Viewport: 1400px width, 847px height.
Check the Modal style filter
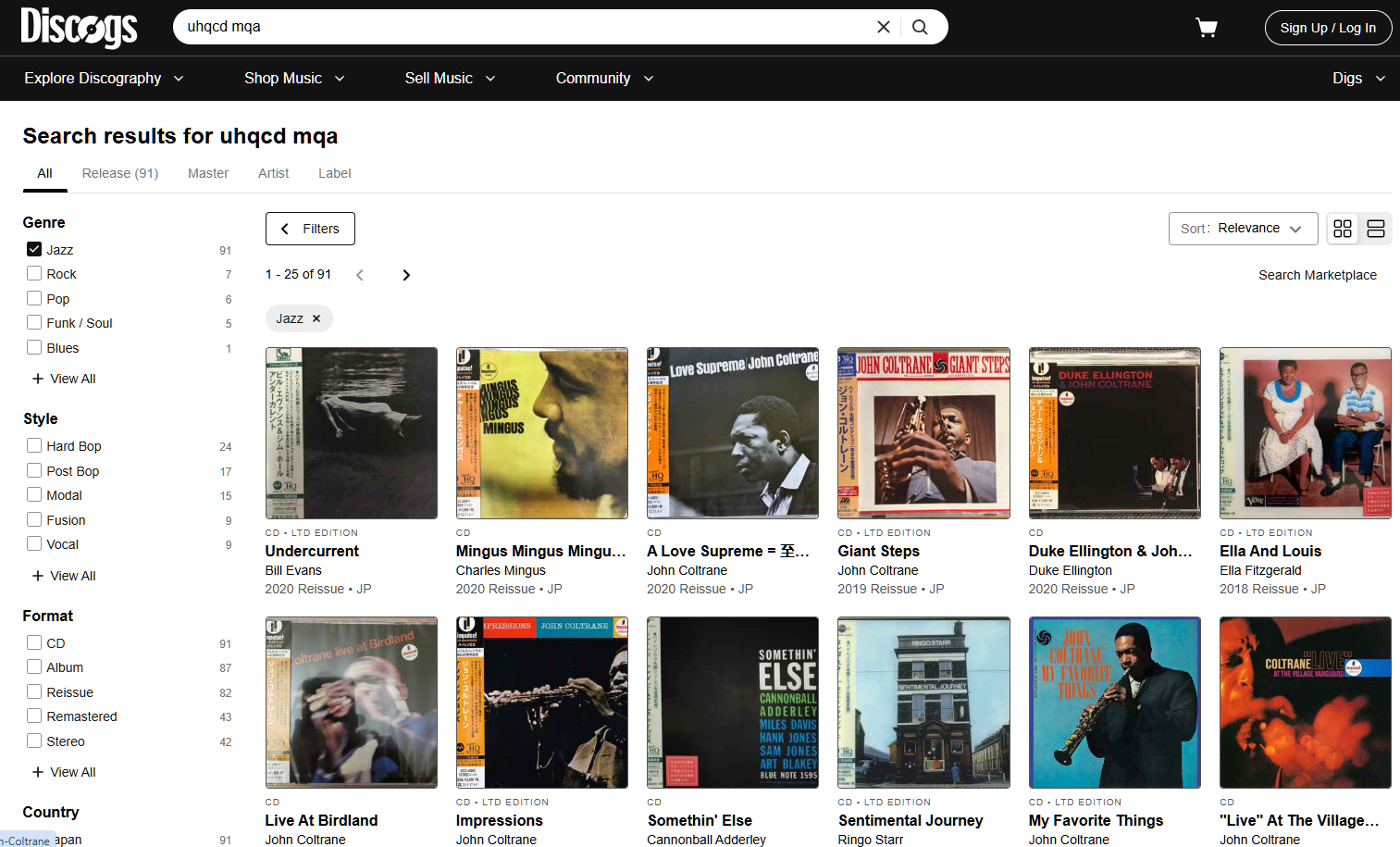34,494
